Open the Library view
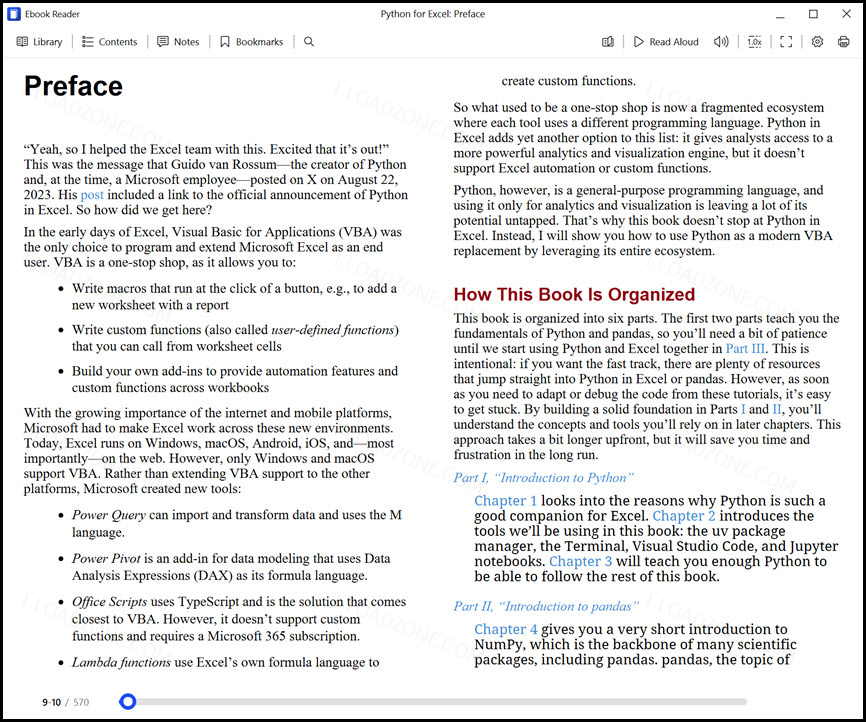This screenshot has width=866, height=722. coord(39,41)
